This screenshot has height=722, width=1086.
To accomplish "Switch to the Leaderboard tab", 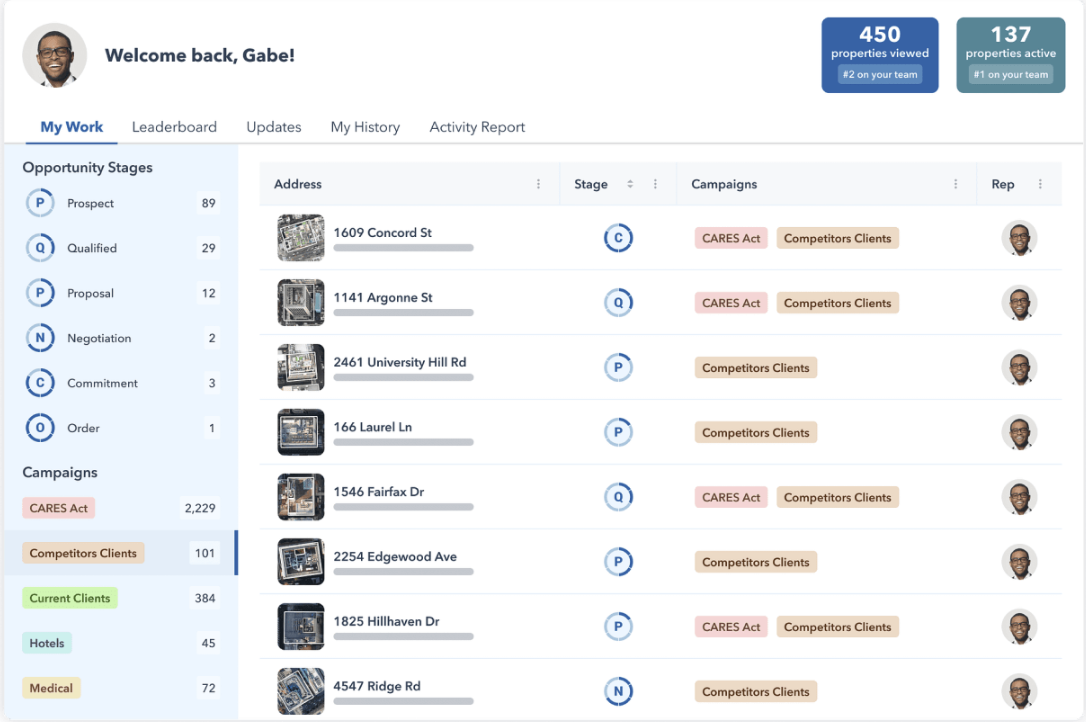I will point(174,127).
